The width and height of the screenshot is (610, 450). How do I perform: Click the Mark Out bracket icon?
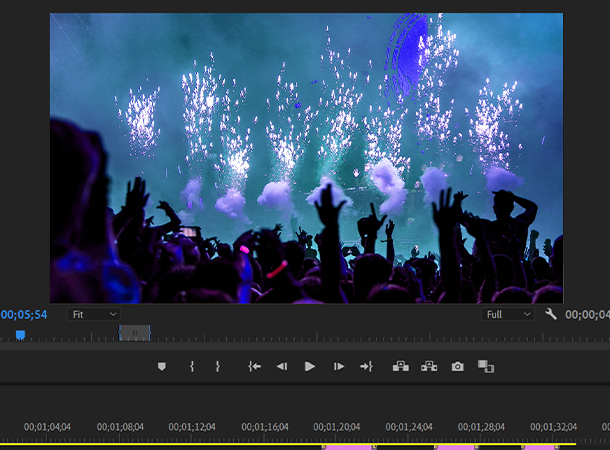(217, 367)
